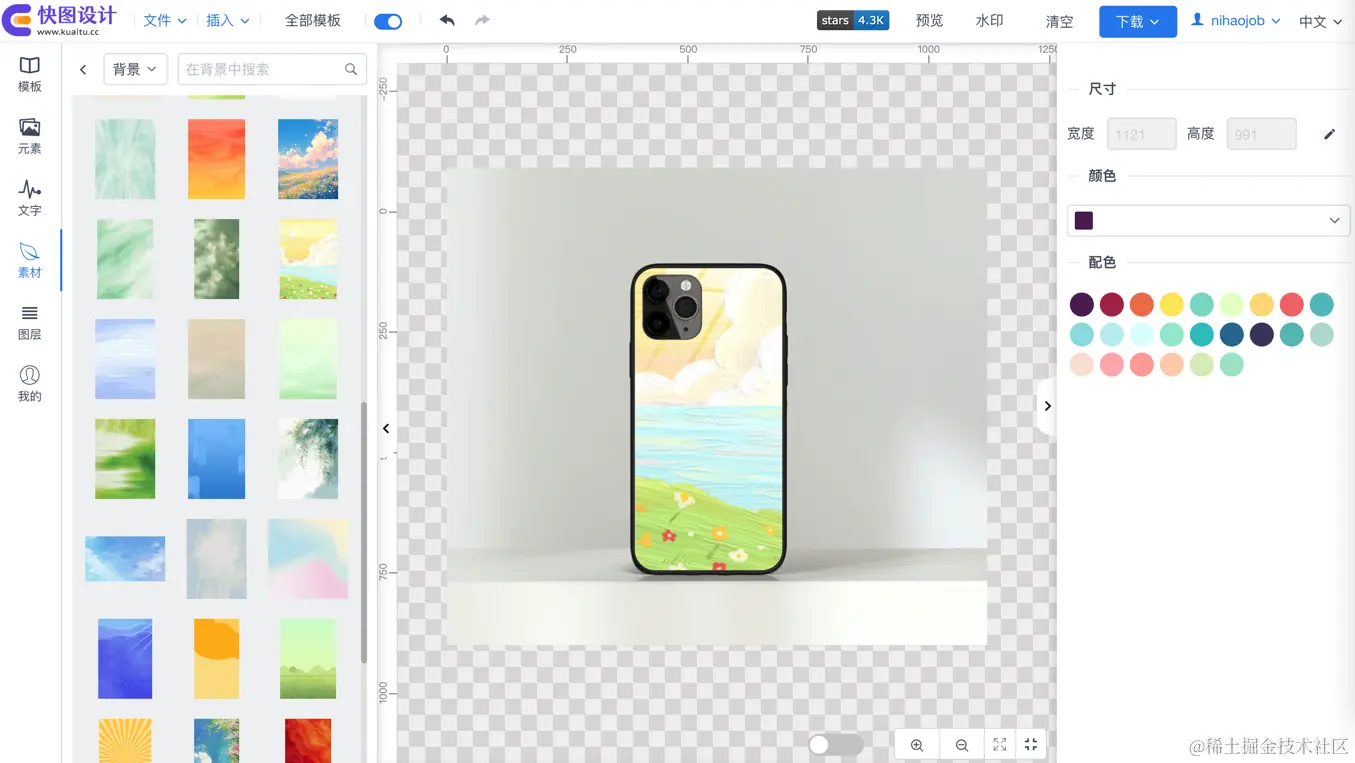Click 水印 watermark in the top bar
The image size is (1355, 763).
click(989, 20)
